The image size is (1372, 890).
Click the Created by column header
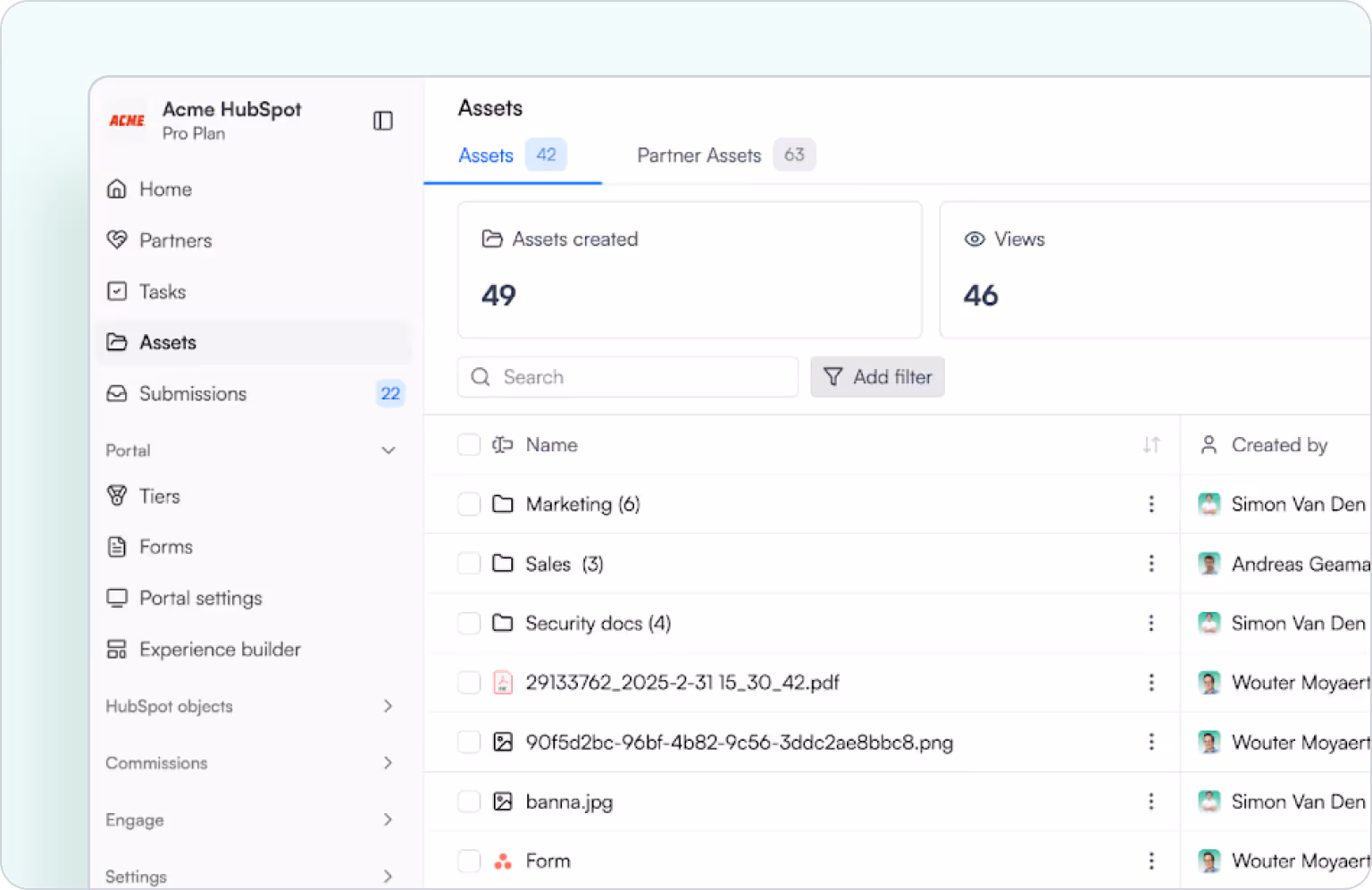coord(1278,445)
